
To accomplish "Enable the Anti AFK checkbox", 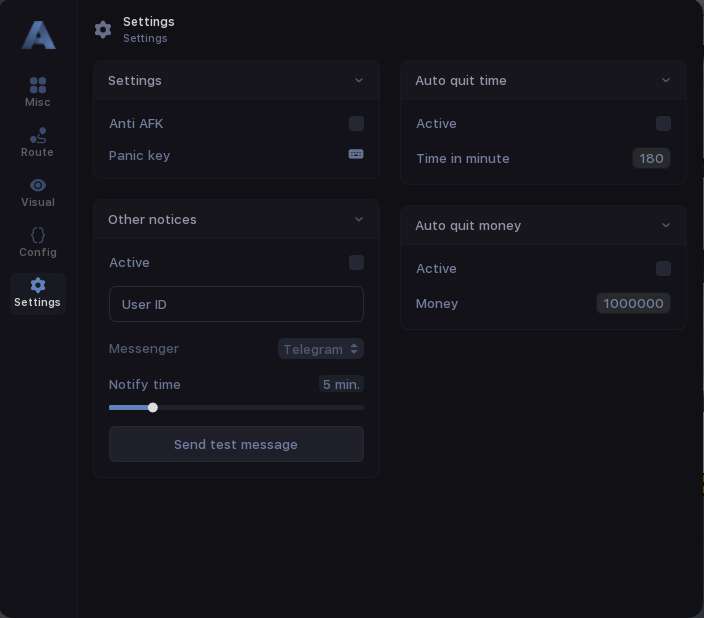I will [x=356, y=124].
